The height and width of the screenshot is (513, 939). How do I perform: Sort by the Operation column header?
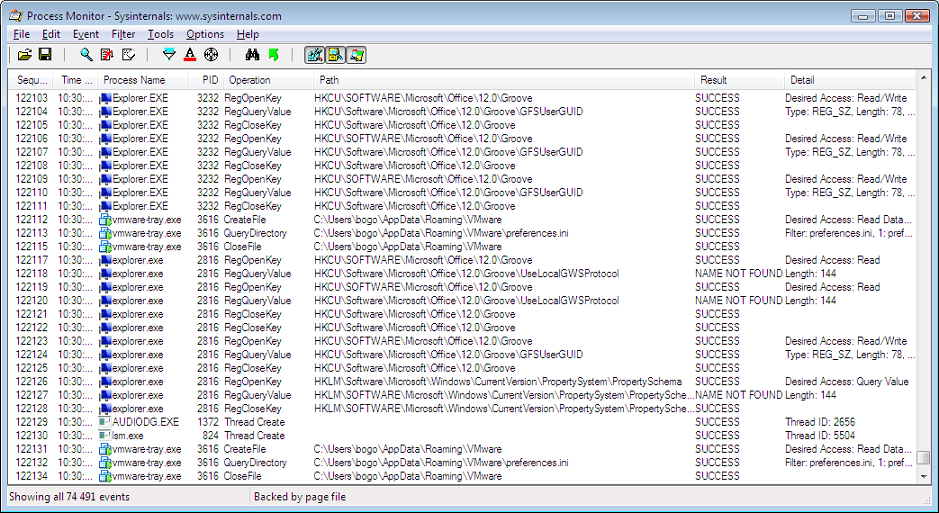click(x=268, y=80)
